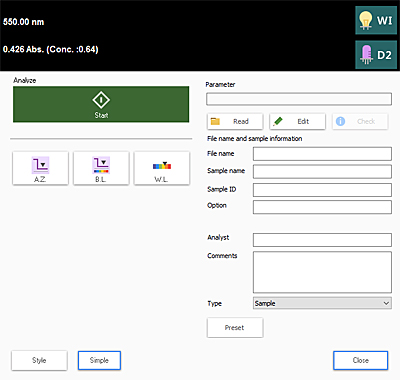The height and width of the screenshot is (380, 400).
Task: Switch to Simple view
Action: click(x=99, y=360)
